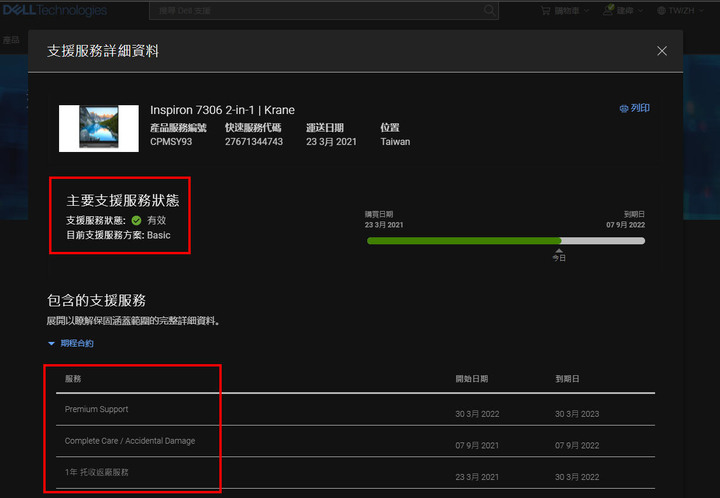Click the 今日 marker under the progress bar

559,255
